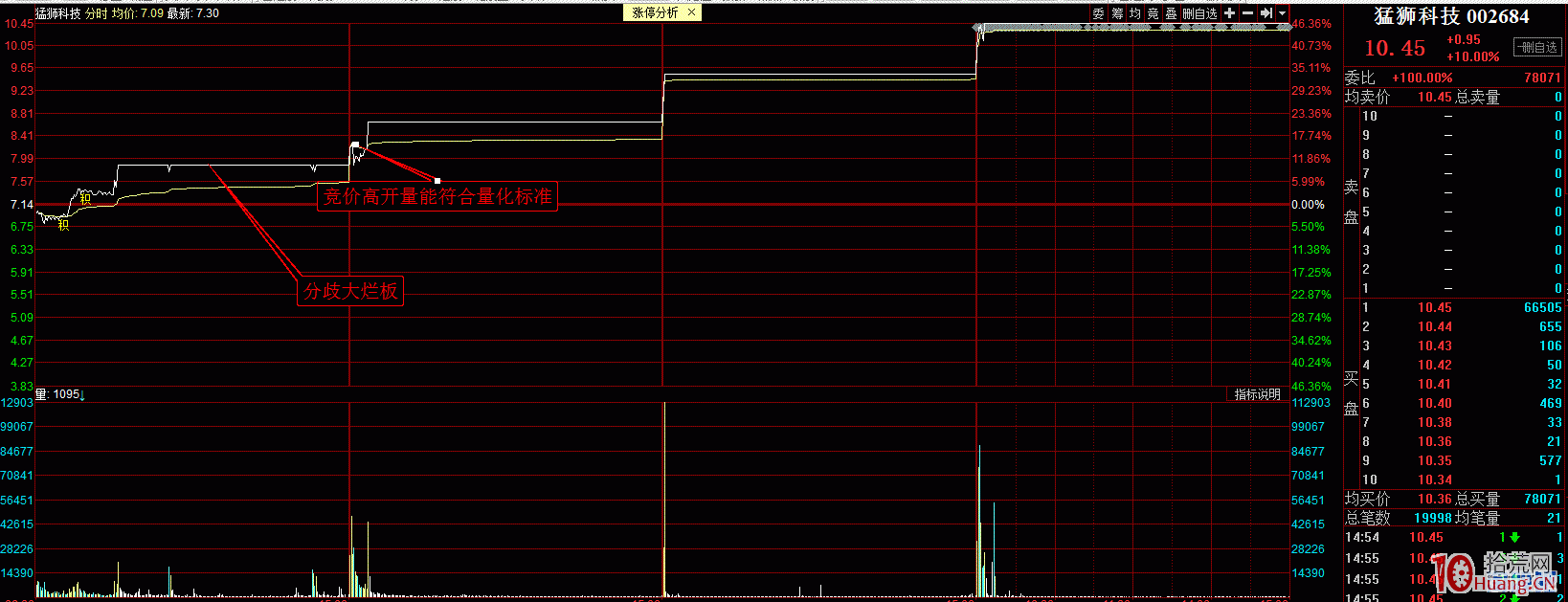Toggle the 均 average line button
The height and width of the screenshot is (602, 1568).
tap(1135, 13)
